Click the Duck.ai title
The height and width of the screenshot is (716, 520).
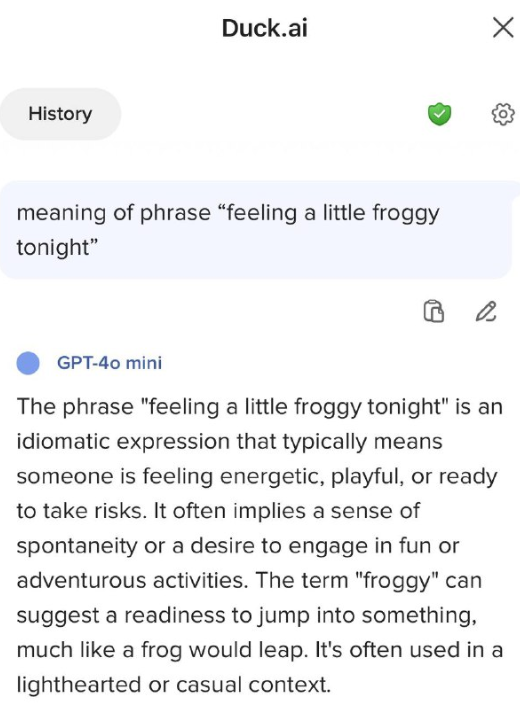pyautogui.click(x=264, y=28)
